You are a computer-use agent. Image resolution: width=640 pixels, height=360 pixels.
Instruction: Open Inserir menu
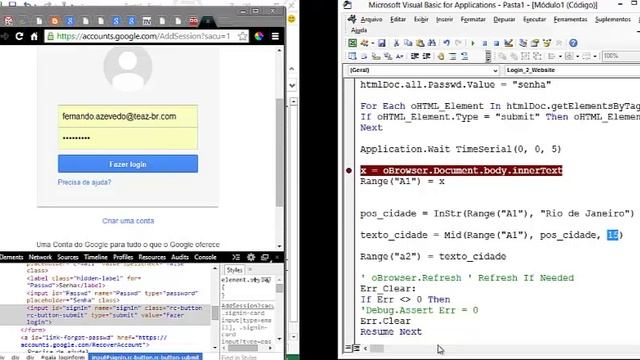pyautogui.click(x=444, y=19)
